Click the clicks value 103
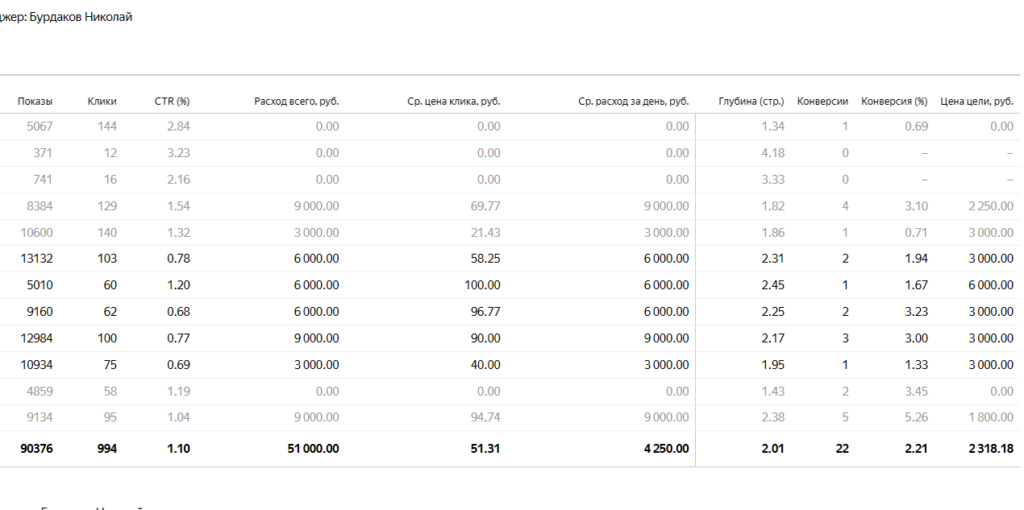Image resolution: width=1024 pixels, height=510 pixels. click(108, 259)
